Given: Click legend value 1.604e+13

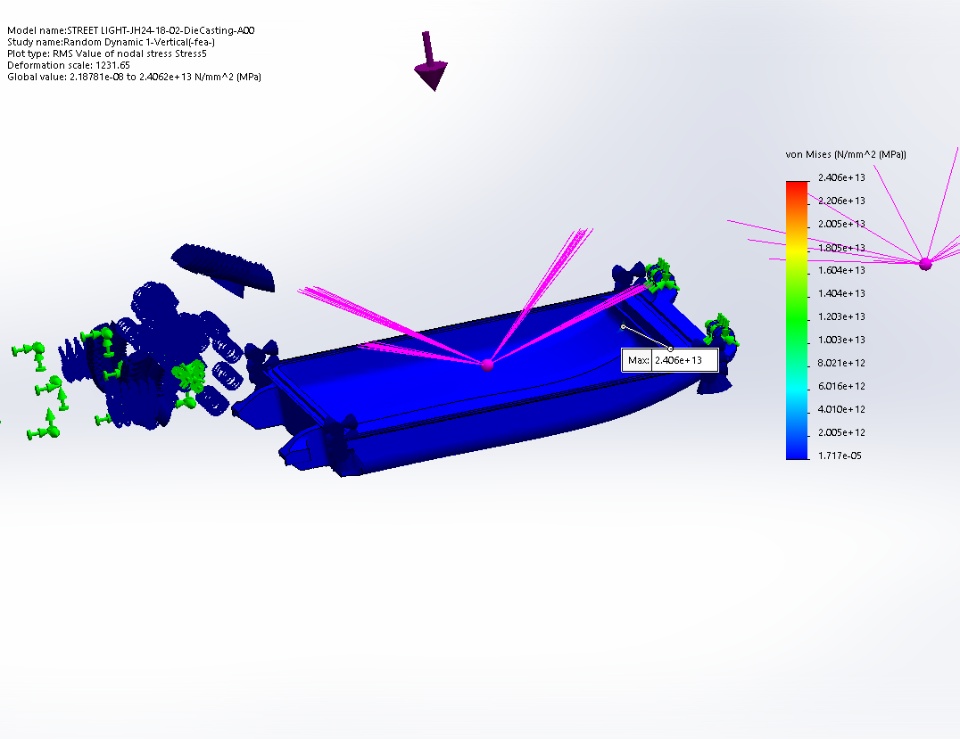Looking at the screenshot, I should (841, 270).
